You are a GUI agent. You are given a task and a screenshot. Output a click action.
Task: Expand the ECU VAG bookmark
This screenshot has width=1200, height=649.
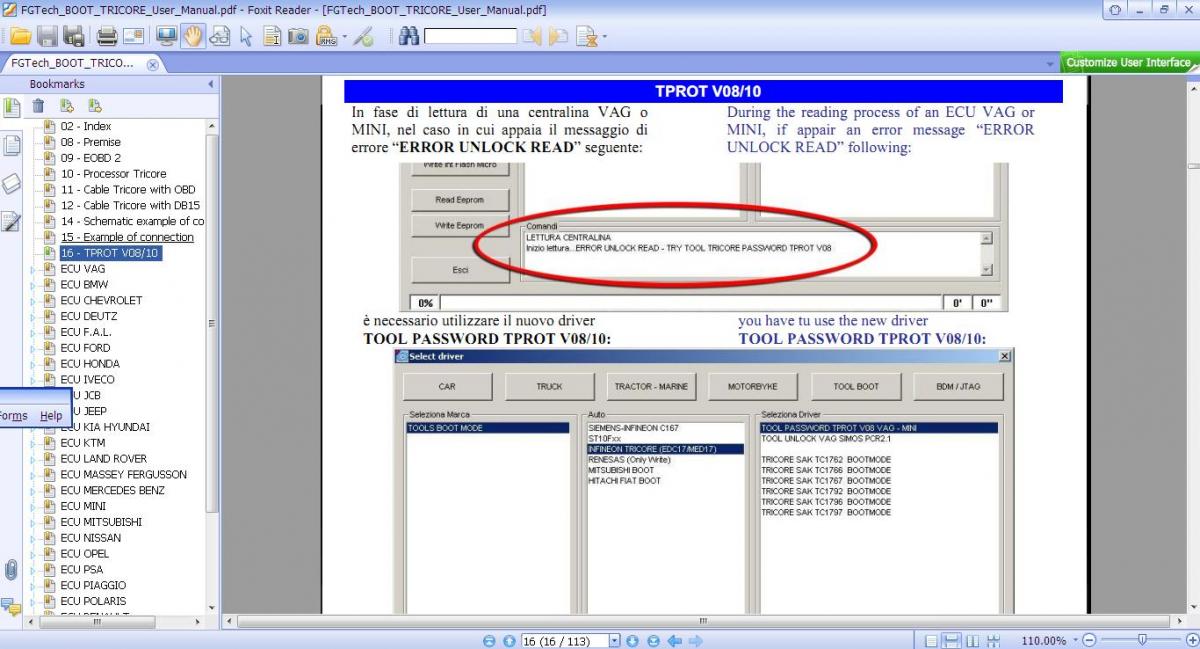[32, 269]
